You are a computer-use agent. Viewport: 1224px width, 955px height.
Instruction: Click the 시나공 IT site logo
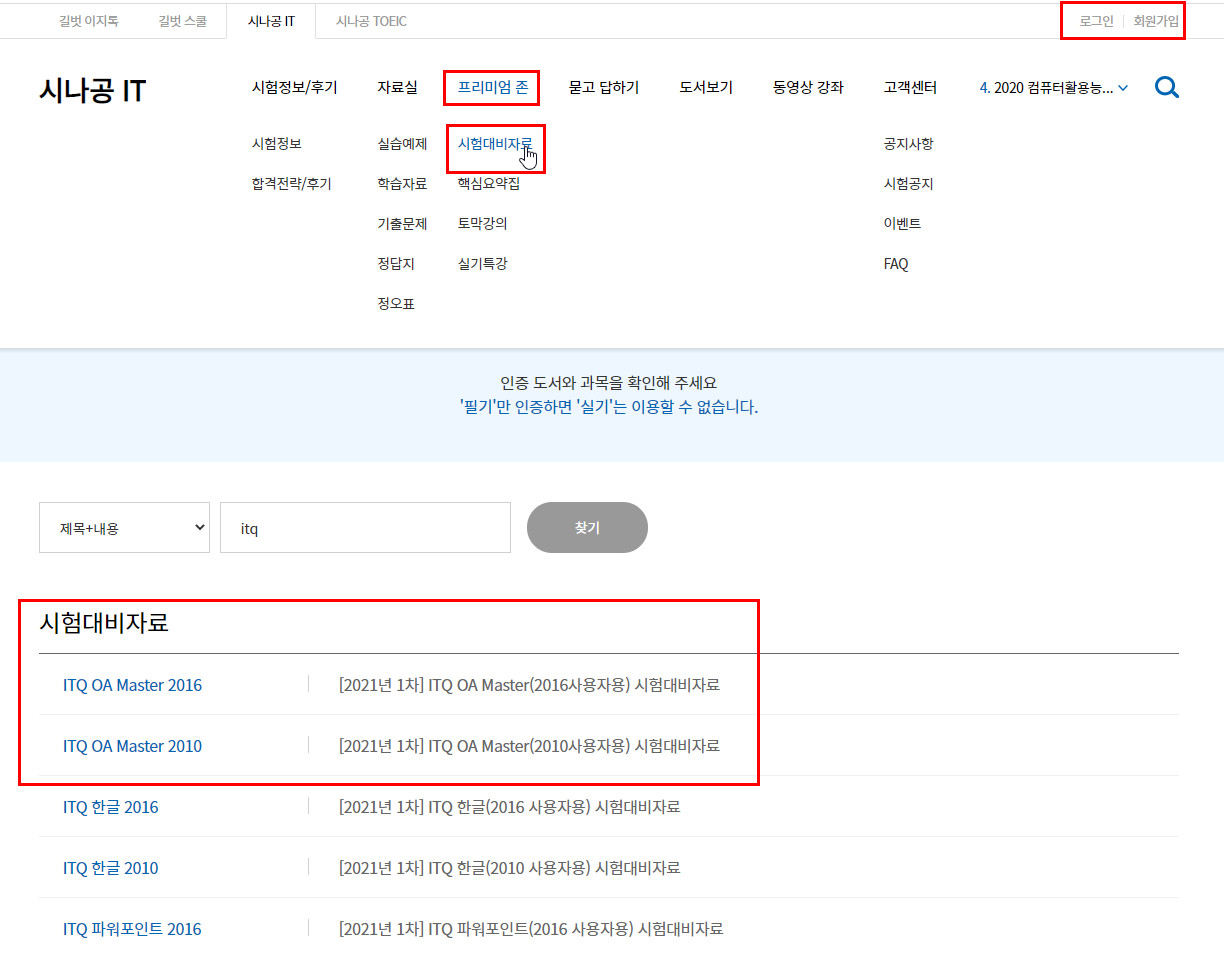[x=92, y=91]
